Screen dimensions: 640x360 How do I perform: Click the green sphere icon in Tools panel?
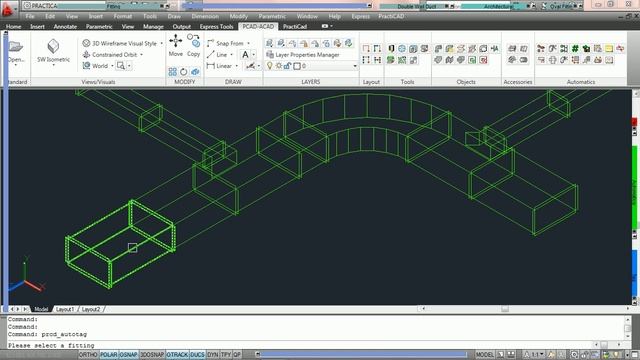[391, 60]
